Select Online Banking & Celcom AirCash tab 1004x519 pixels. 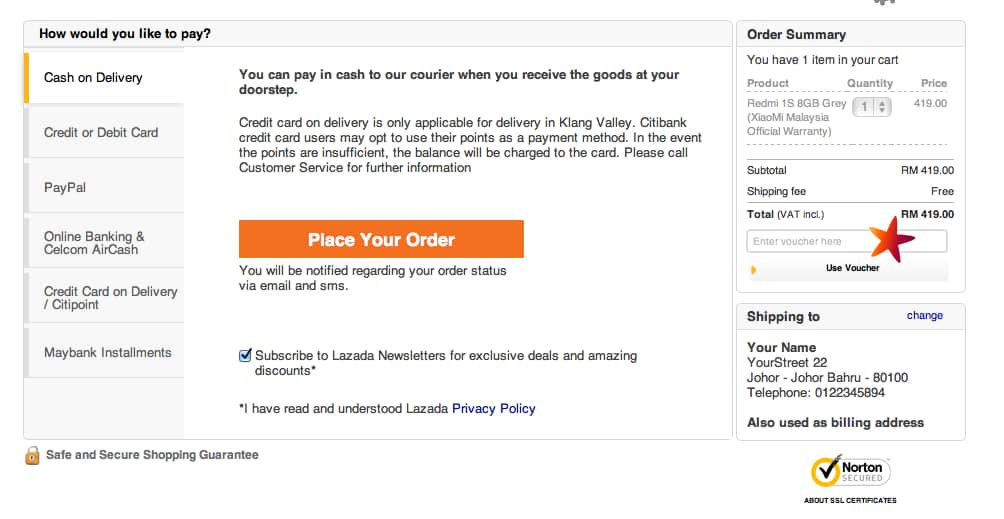pos(94,242)
